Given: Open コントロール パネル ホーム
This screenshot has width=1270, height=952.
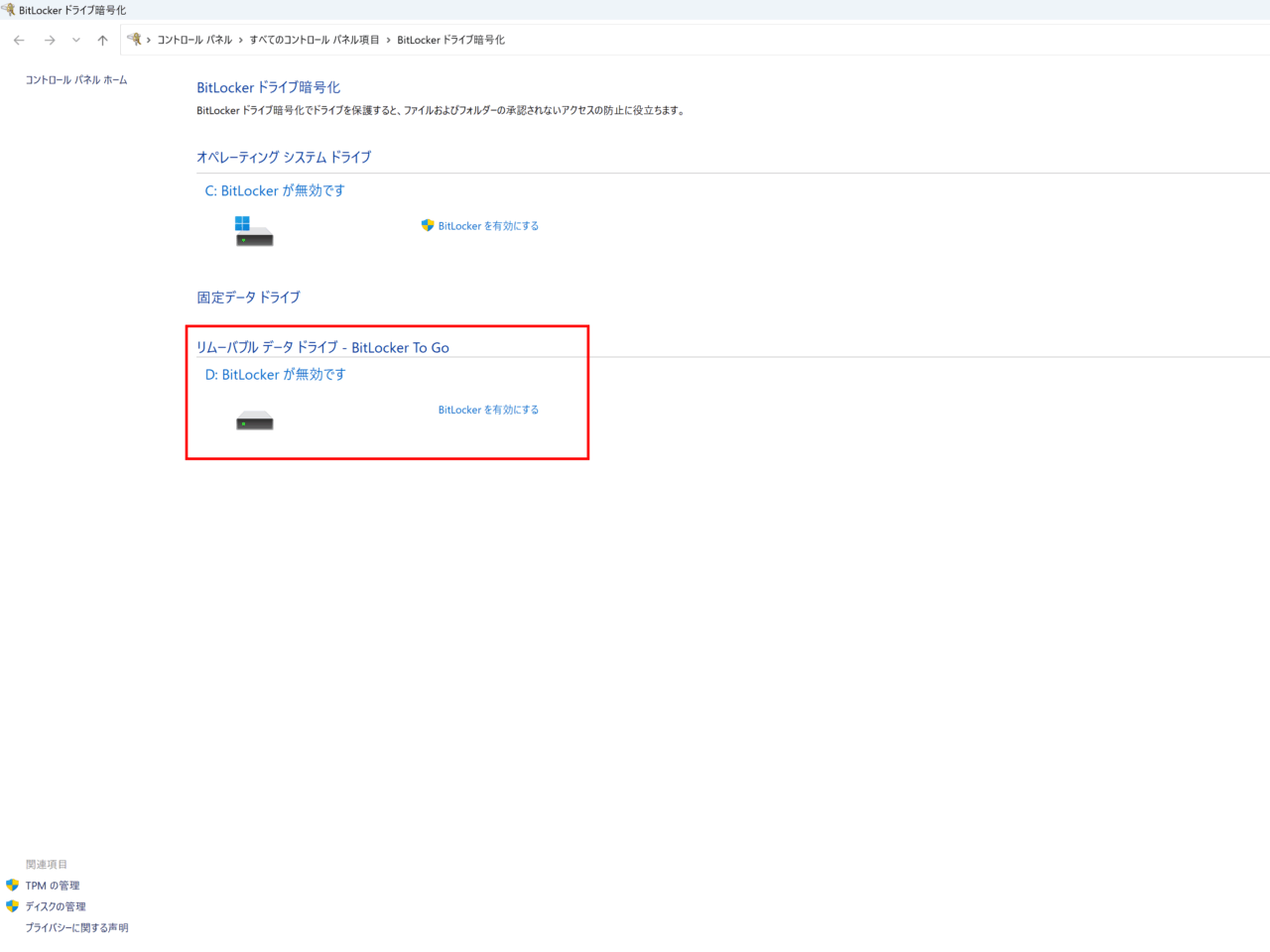Looking at the screenshot, I should pyautogui.click(x=76, y=80).
